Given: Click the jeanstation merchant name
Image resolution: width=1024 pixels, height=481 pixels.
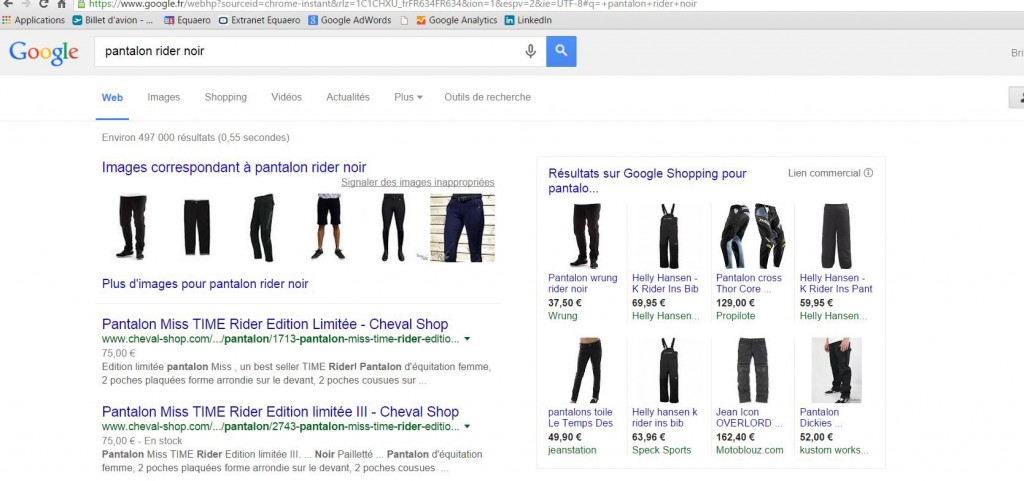Looking at the screenshot, I should (x=572, y=450).
